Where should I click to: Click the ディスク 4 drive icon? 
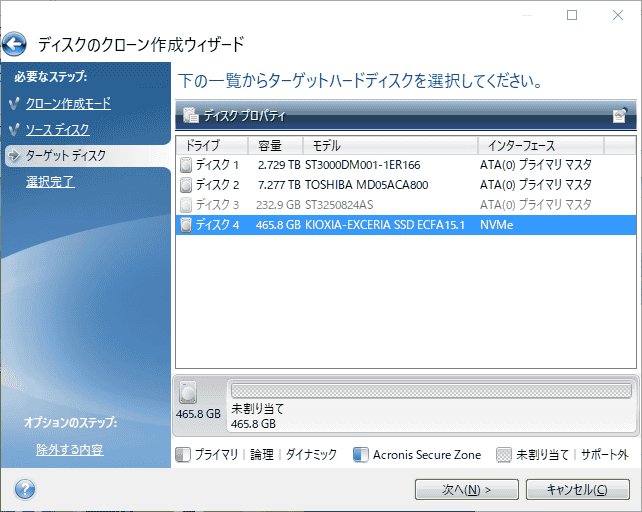[186, 225]
